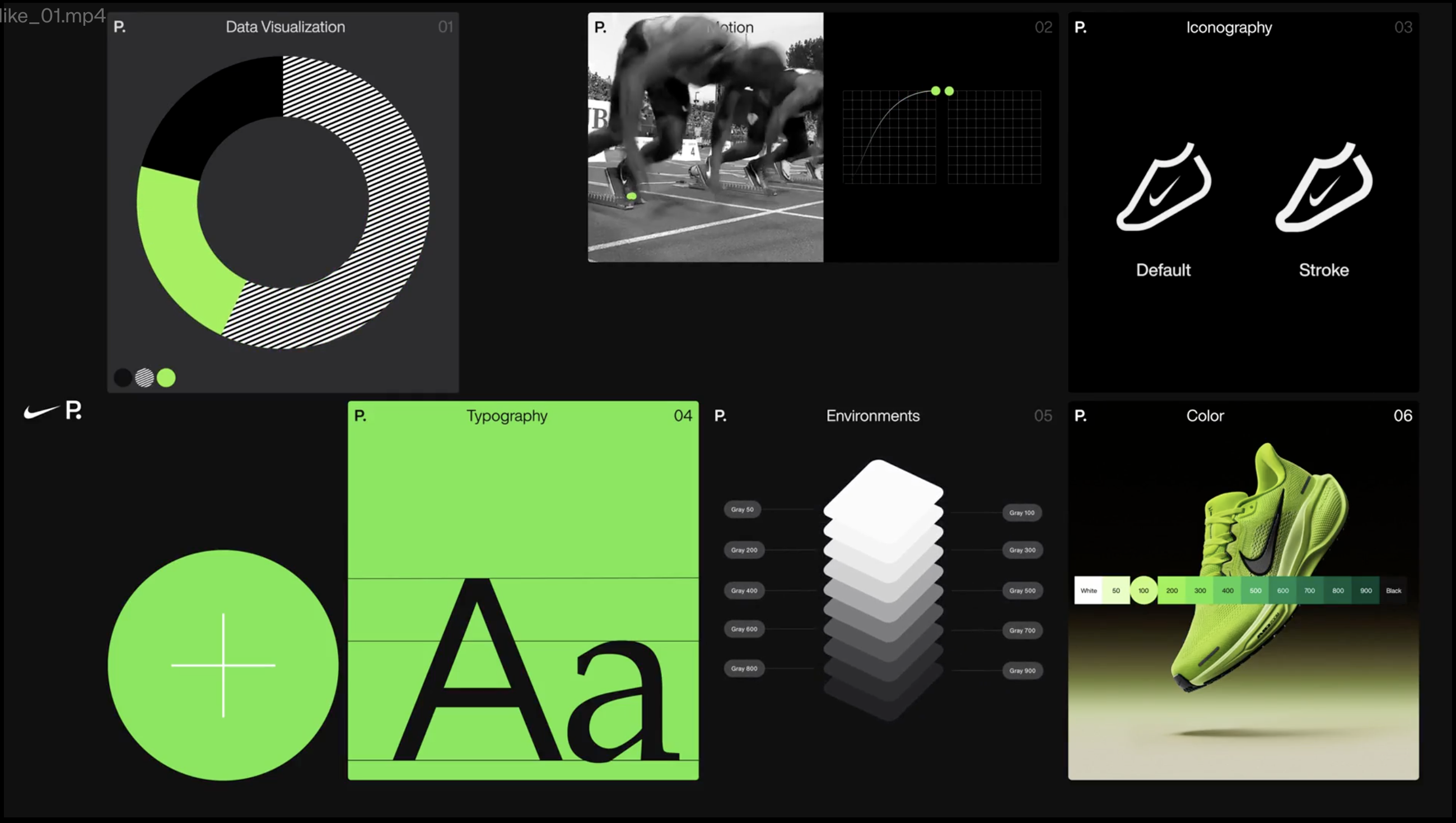The width and height of the screenshot is (1456, 823).
Task: Click the Gray 500 label pill
Action: (x=1022, y=591)
